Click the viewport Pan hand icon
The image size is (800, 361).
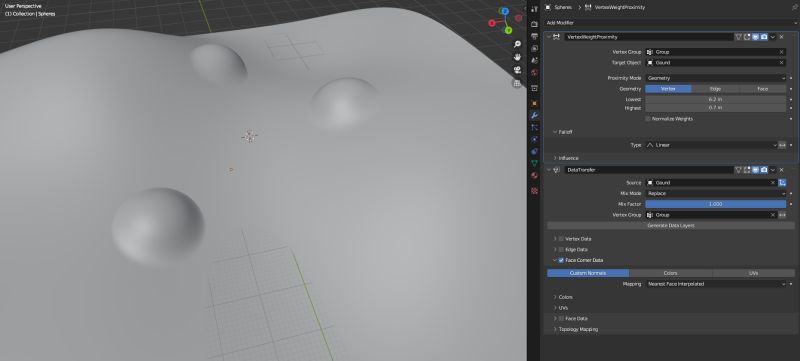pyautogui.click(x=517, y=57)
